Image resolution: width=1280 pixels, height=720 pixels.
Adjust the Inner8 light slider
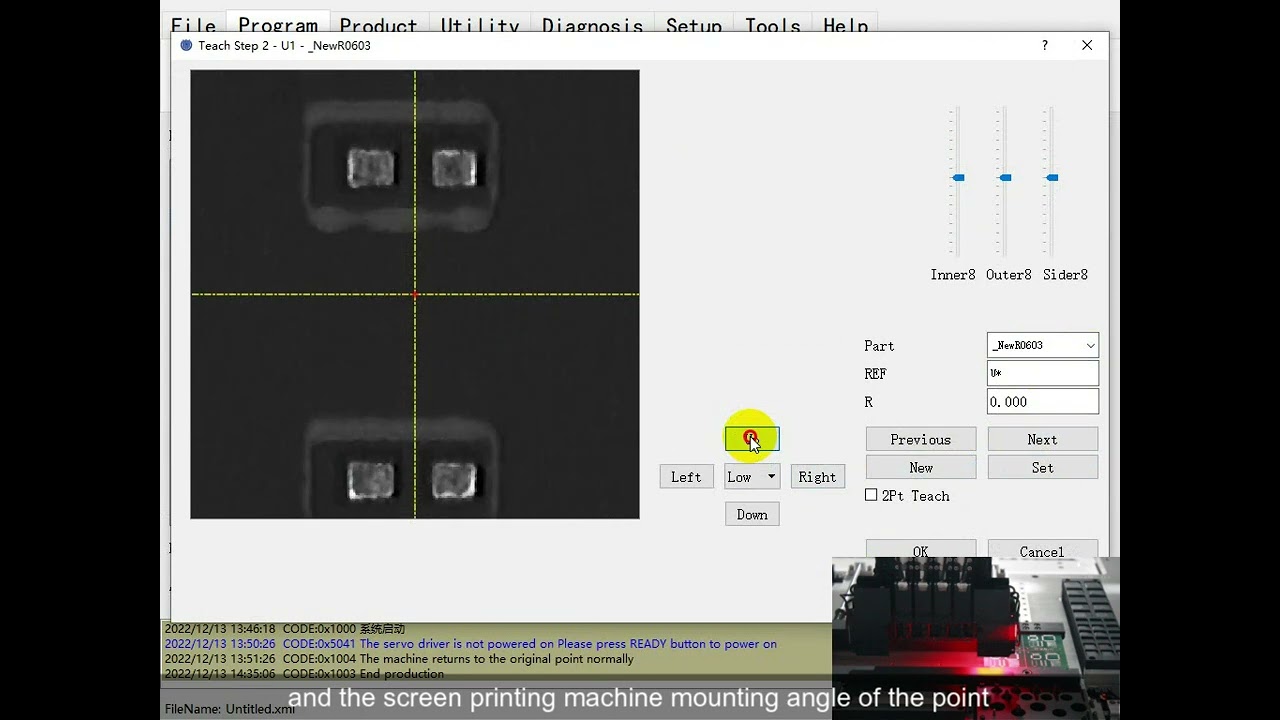pos(958,178)
